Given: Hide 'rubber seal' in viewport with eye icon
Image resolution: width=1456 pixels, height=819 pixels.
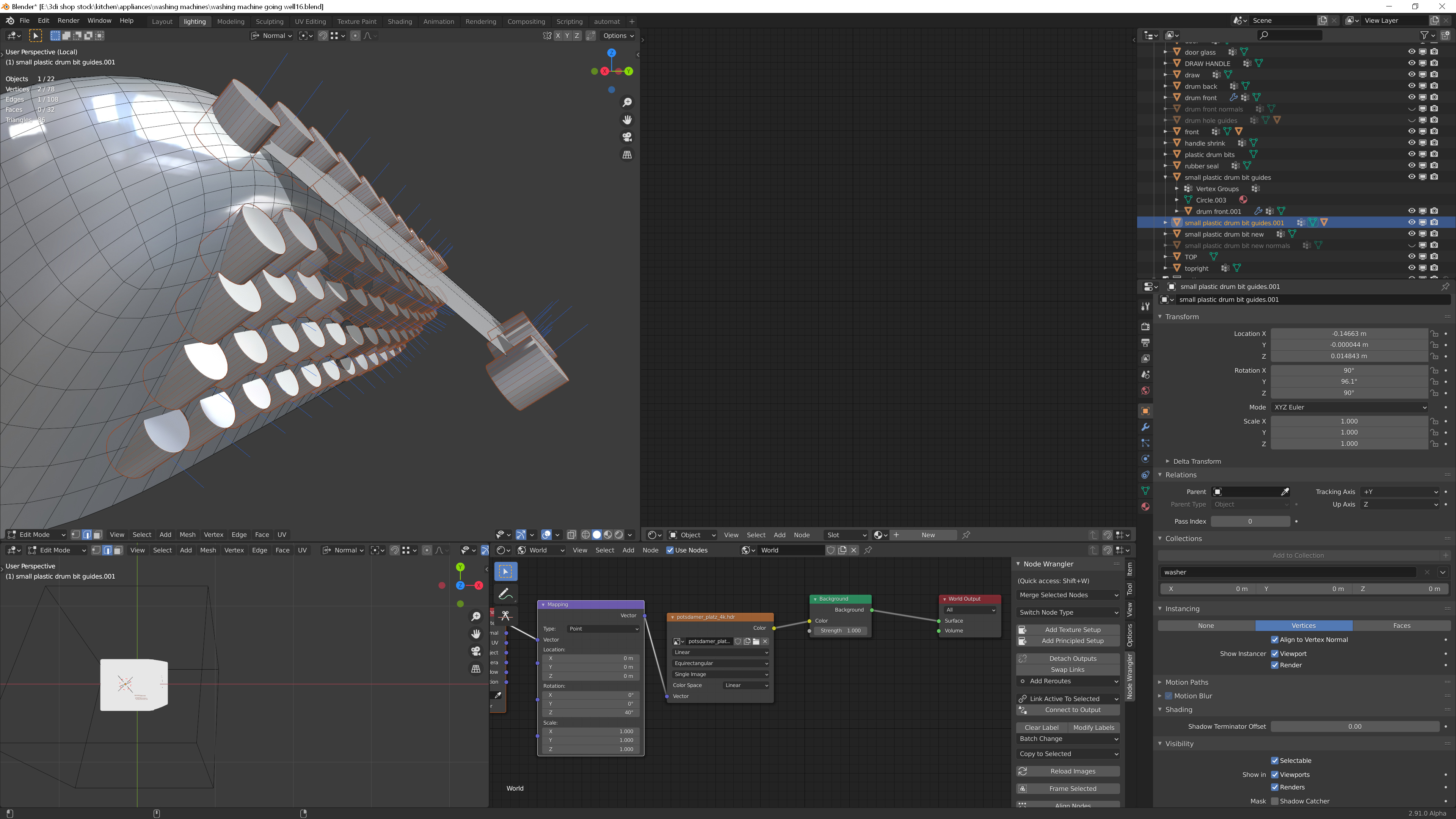Looking at the screenshot, I should (x=1411, y=166).
